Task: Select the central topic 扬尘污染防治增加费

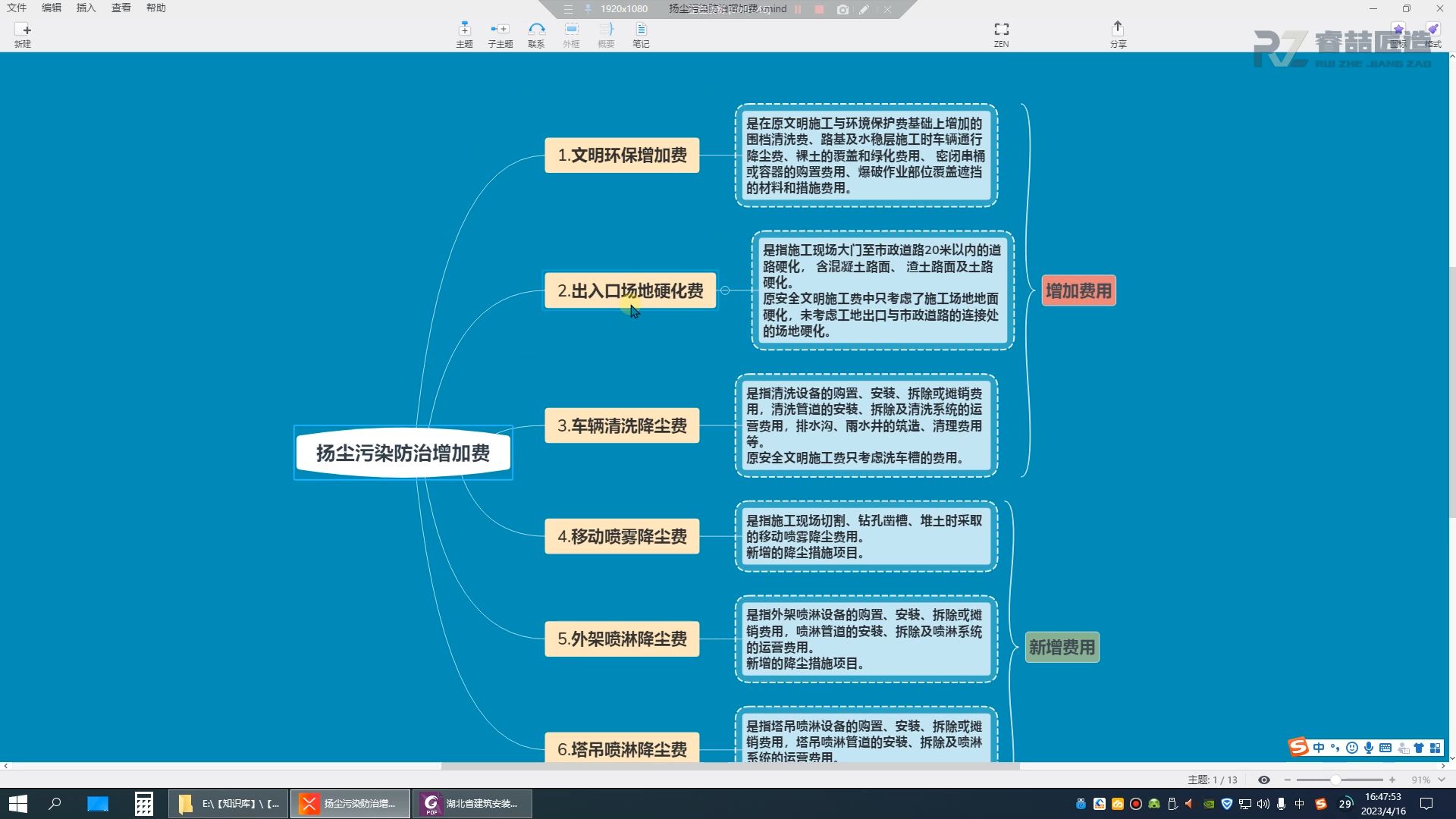Action: tap(403, 453)
